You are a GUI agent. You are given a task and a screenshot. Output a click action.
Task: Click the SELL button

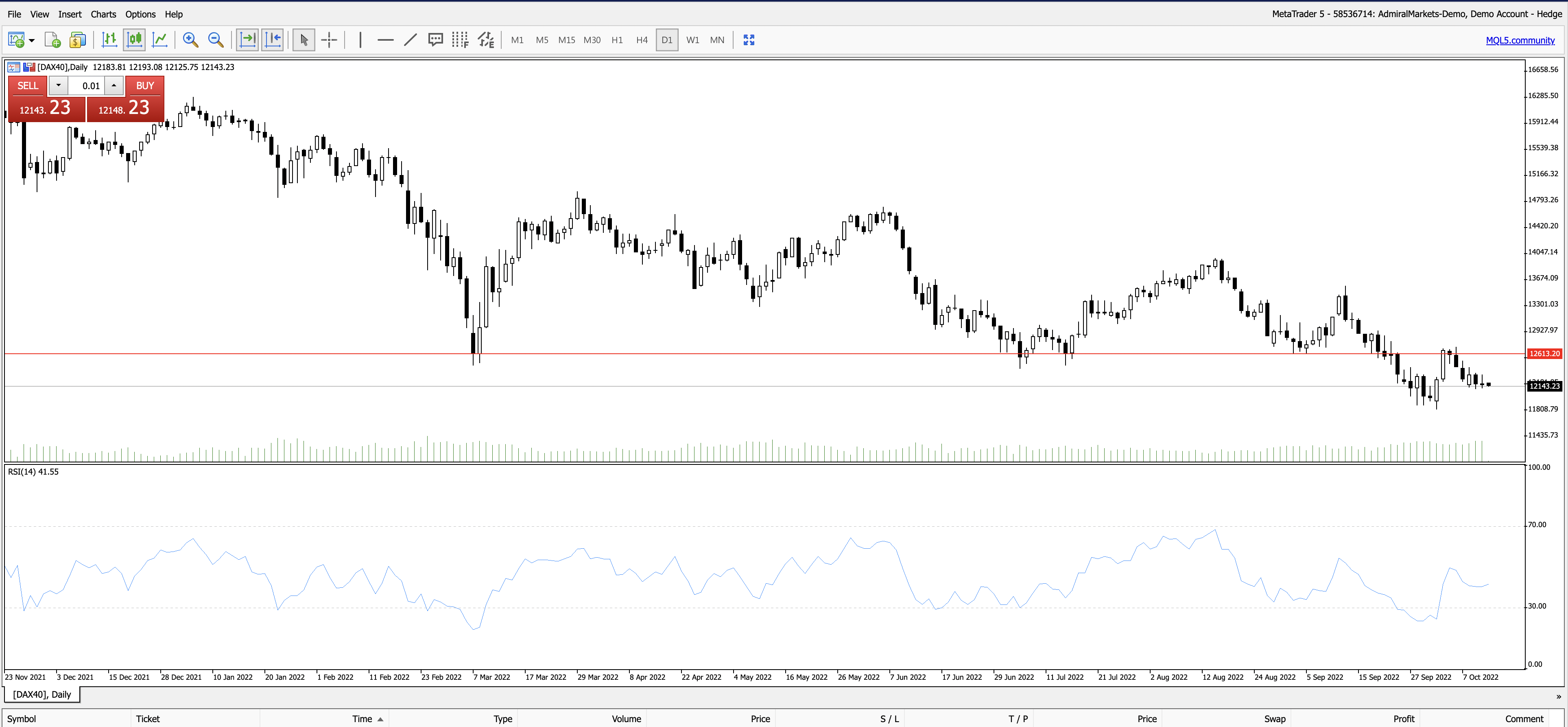pos(28,86)
